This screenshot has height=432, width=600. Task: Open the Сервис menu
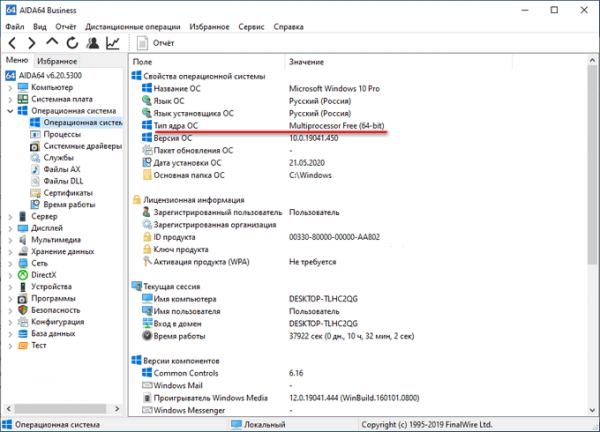251,27
